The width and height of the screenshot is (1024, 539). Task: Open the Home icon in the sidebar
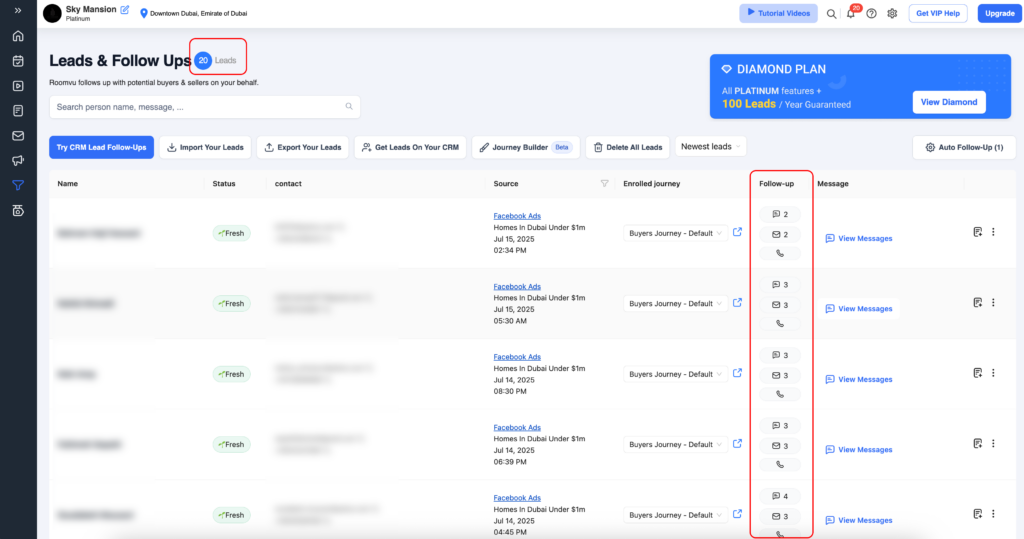tap(18, 36)
